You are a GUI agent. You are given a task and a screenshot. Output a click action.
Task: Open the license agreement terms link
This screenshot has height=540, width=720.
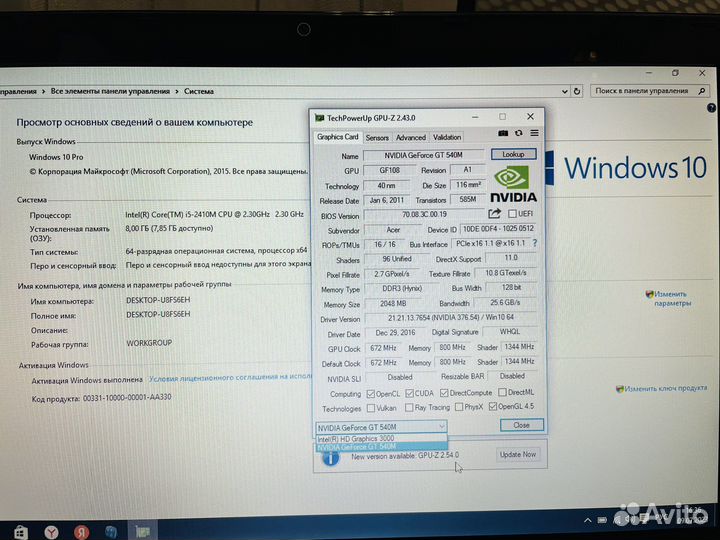tap(231, 377)
